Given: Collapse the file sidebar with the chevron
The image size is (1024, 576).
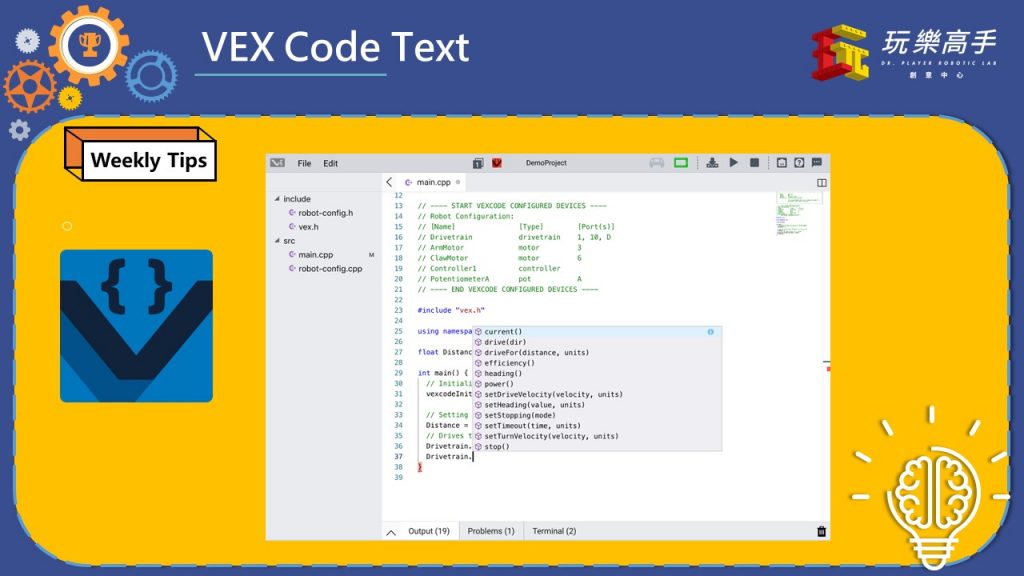Looking at the screenshot, I should 389,182.
